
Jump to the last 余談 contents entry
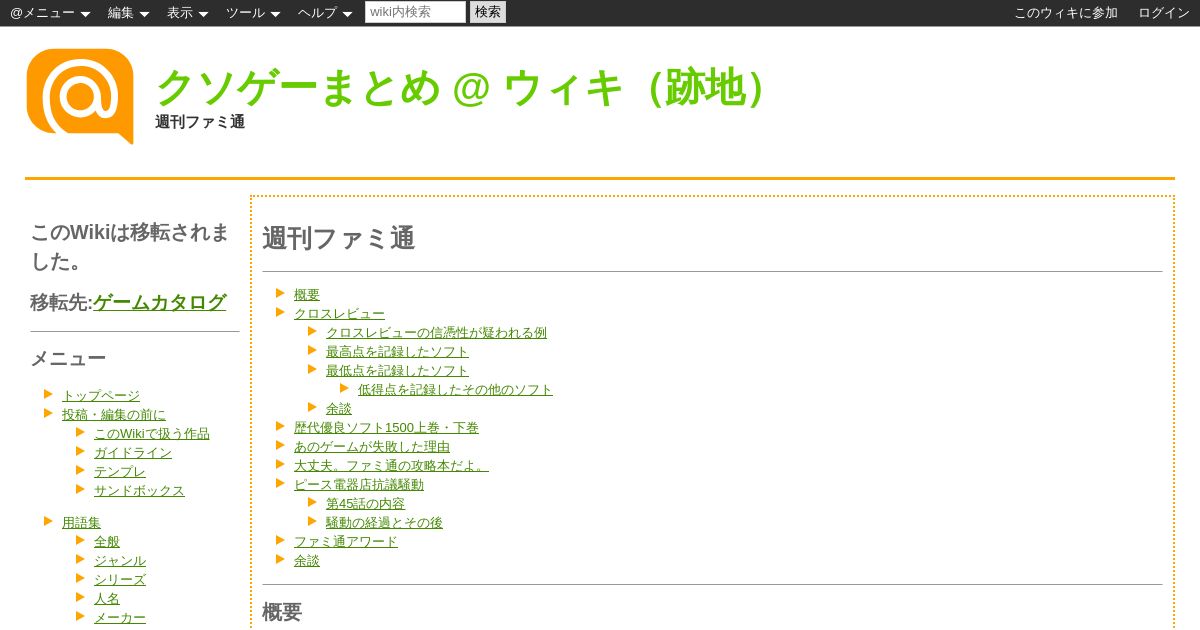pos(307,561)
